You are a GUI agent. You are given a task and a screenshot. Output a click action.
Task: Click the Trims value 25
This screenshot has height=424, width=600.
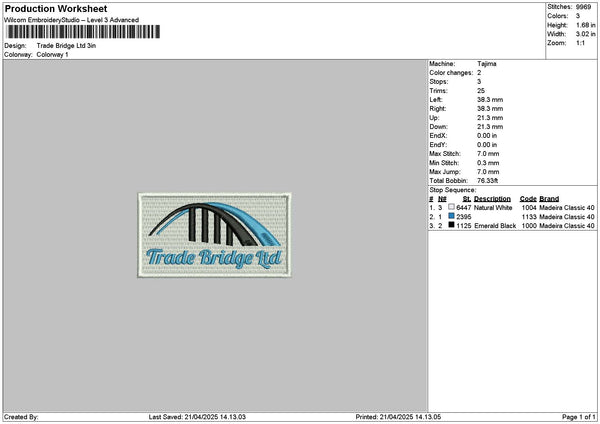481,91
